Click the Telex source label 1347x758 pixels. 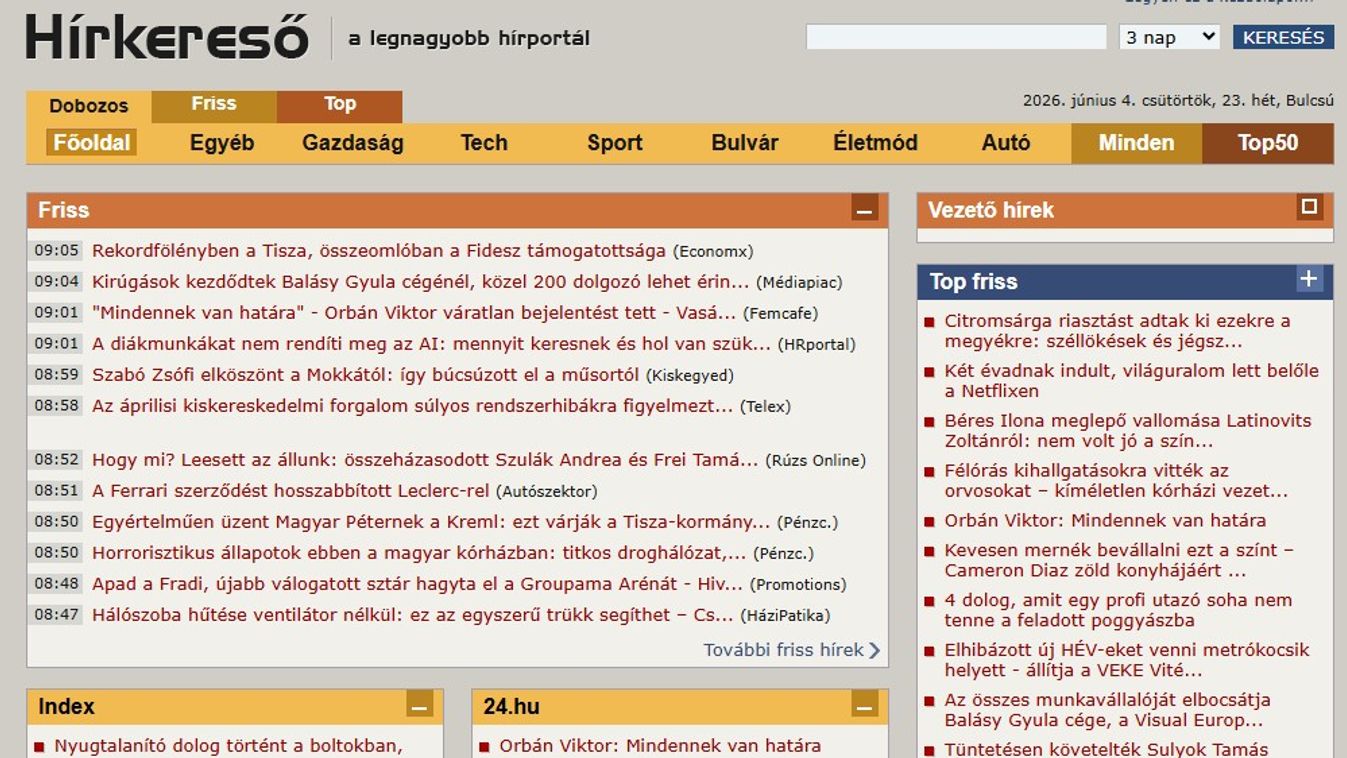point(766,407)
